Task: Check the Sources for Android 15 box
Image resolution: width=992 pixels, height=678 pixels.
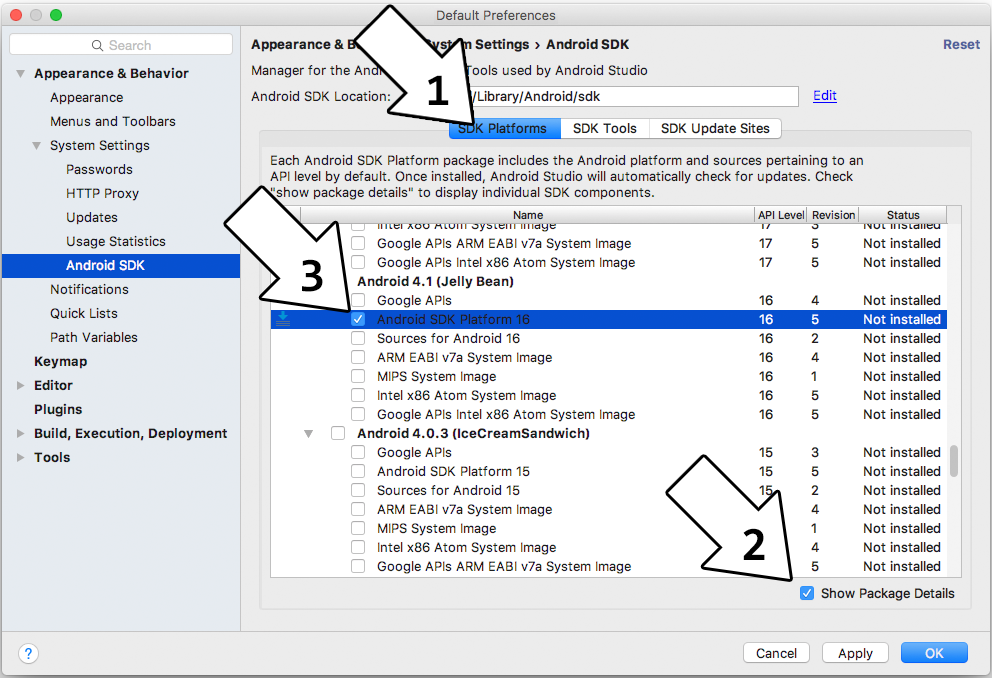Action: [358, 490]
